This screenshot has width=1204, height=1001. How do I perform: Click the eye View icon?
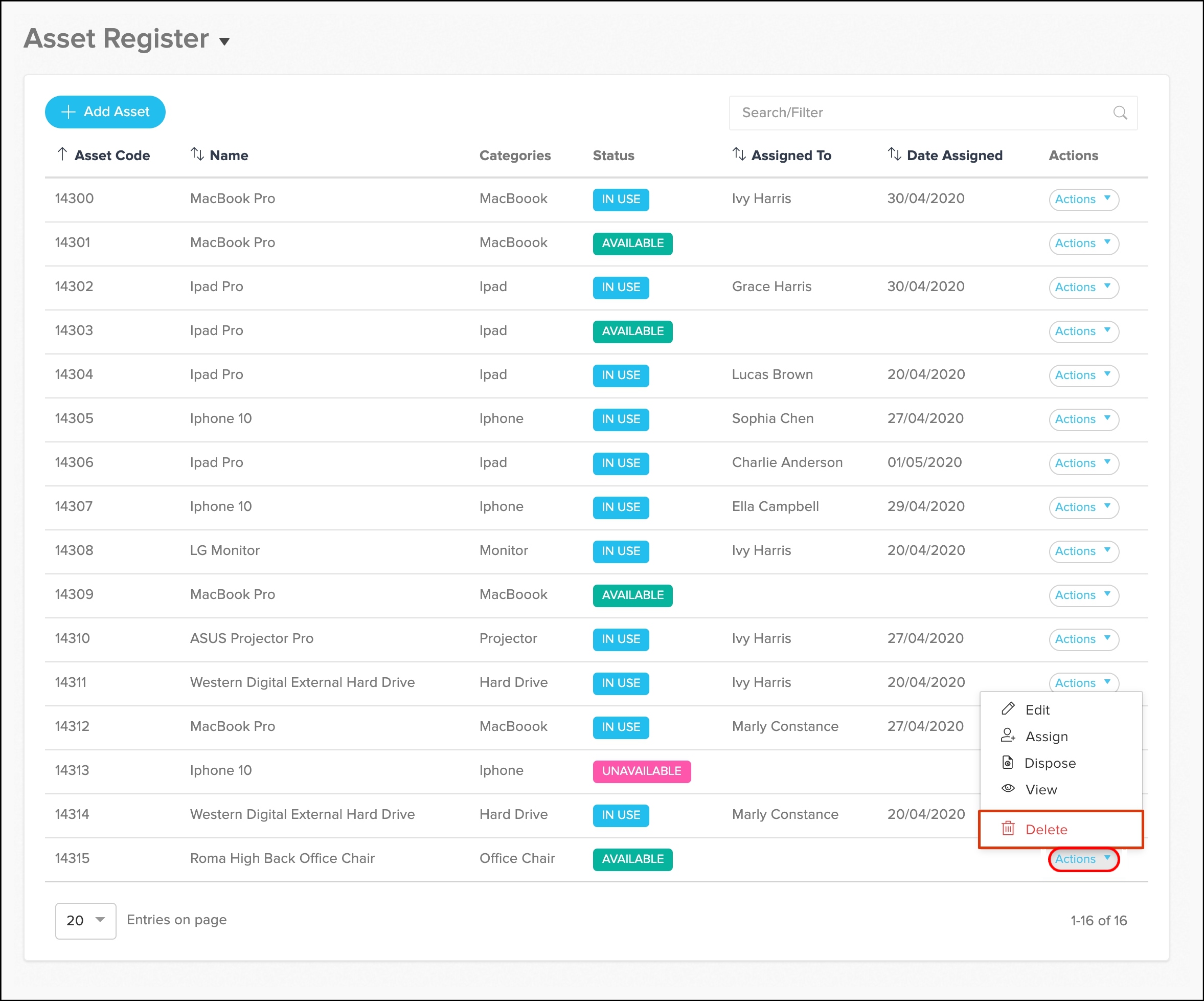1008,789
